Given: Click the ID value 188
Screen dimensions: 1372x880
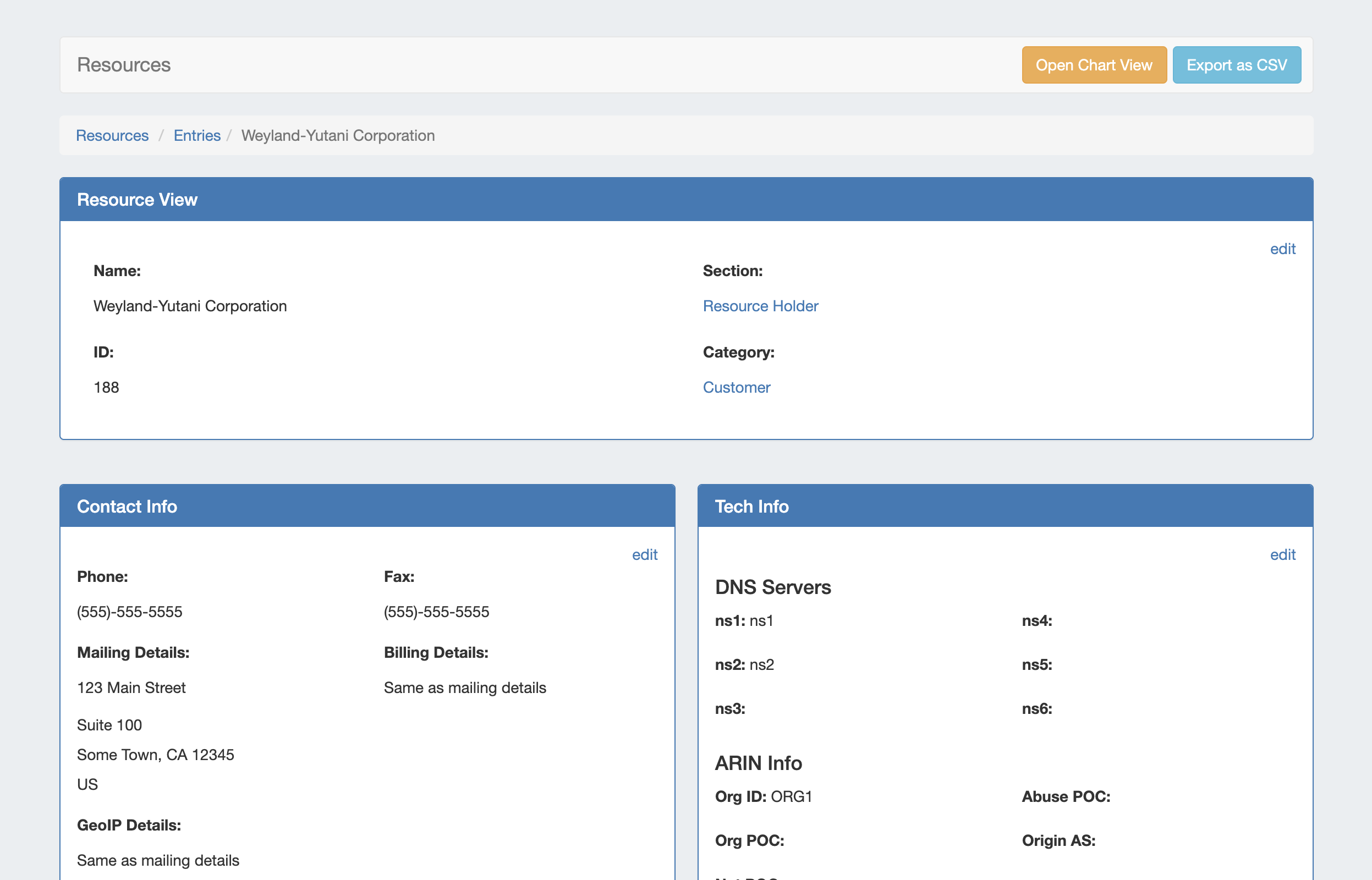Looking at the screenshot, I should coord(106,387).
